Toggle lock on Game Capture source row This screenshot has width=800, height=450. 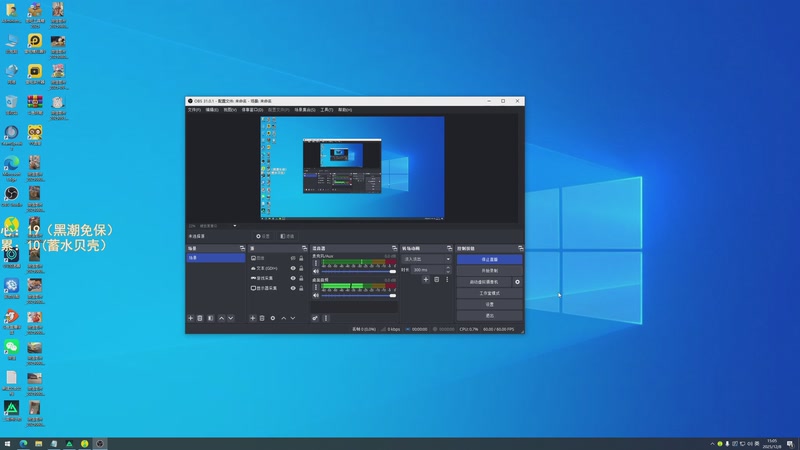[301, 278]
